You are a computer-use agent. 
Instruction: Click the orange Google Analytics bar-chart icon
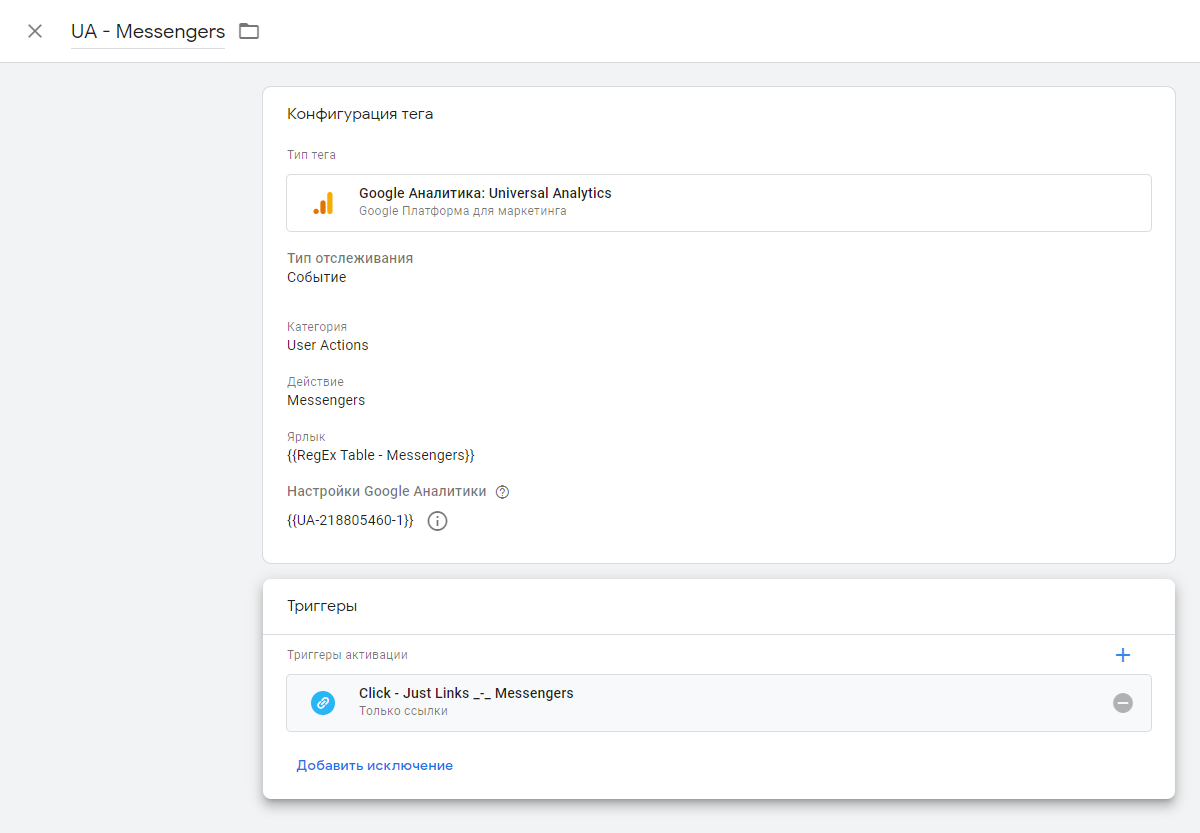323,203
